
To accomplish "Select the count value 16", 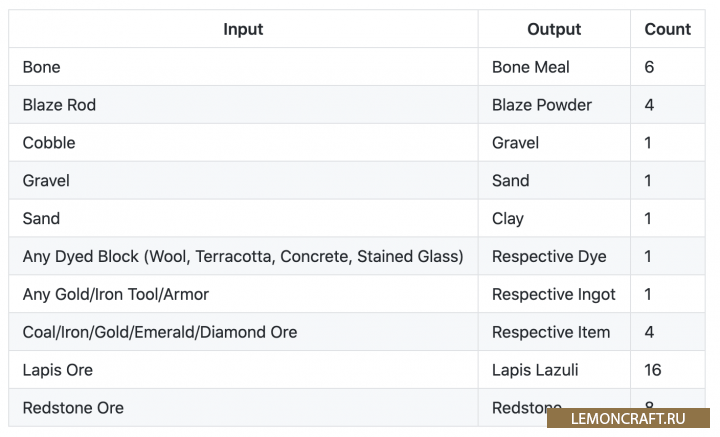I will [653, 370].
